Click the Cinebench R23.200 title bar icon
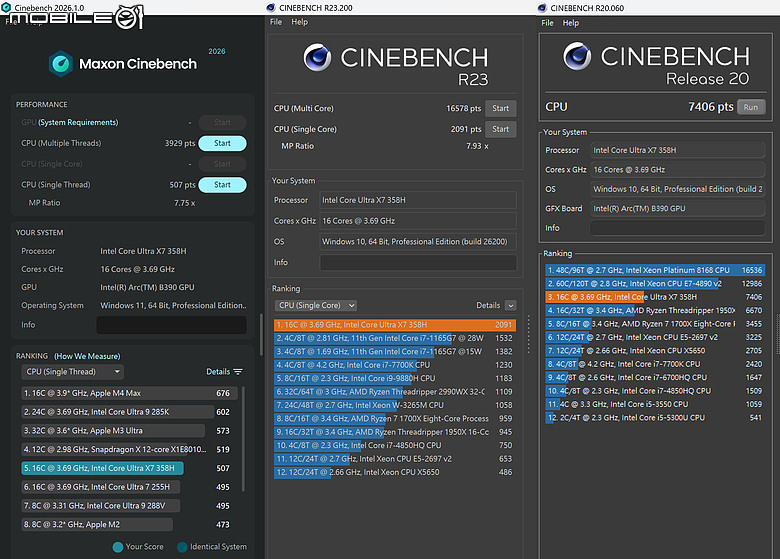The image size is (780, 559). tap(271, 7)
